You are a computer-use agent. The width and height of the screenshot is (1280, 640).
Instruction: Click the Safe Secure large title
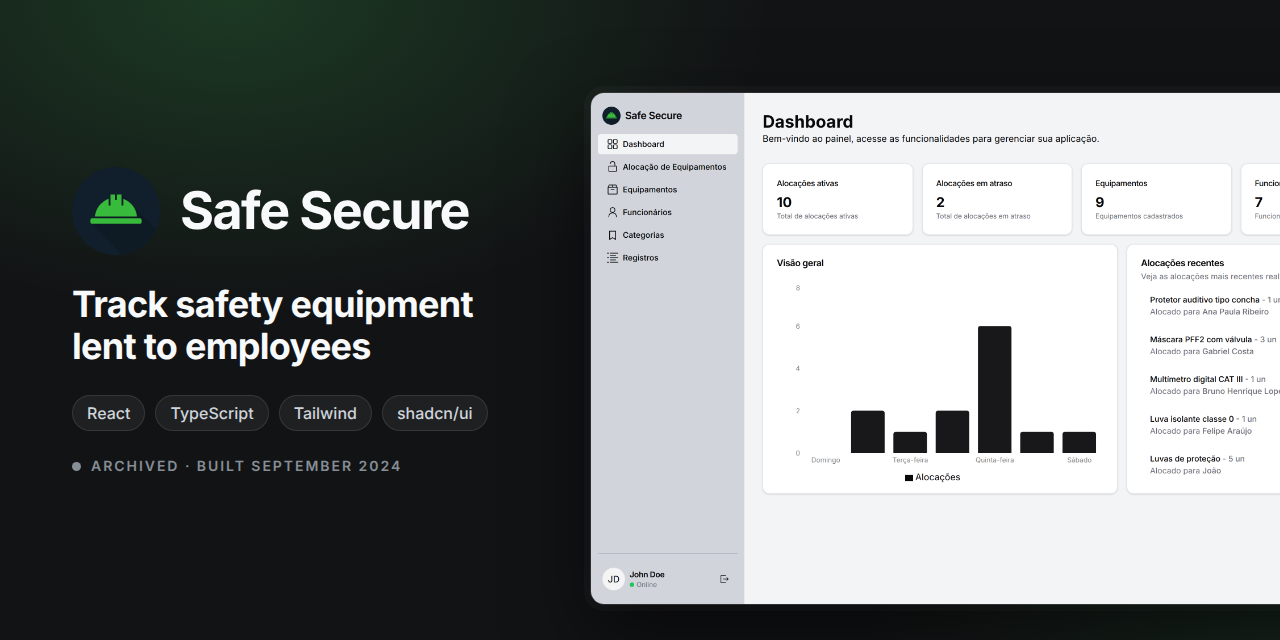(x=325, y=211)
